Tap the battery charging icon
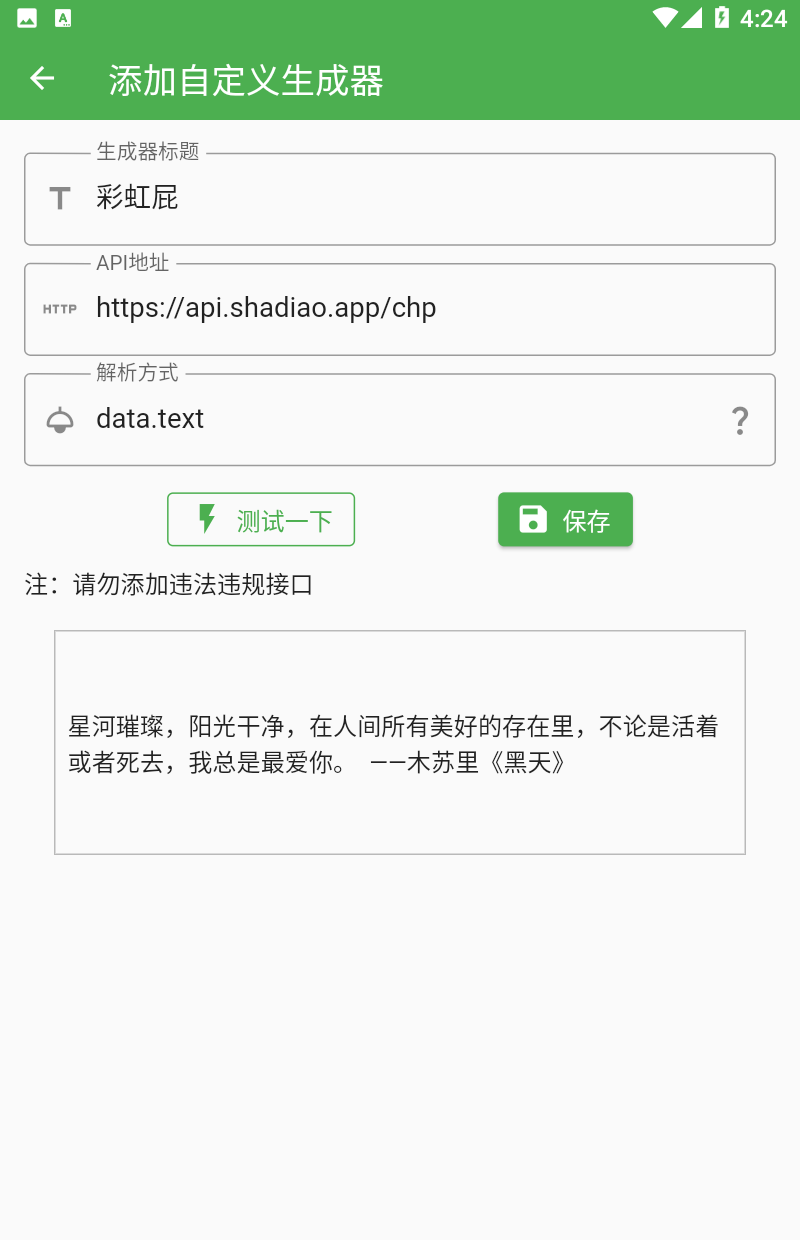The height and width of the screenshot is (1240, 800). click(x=722, y=18)
